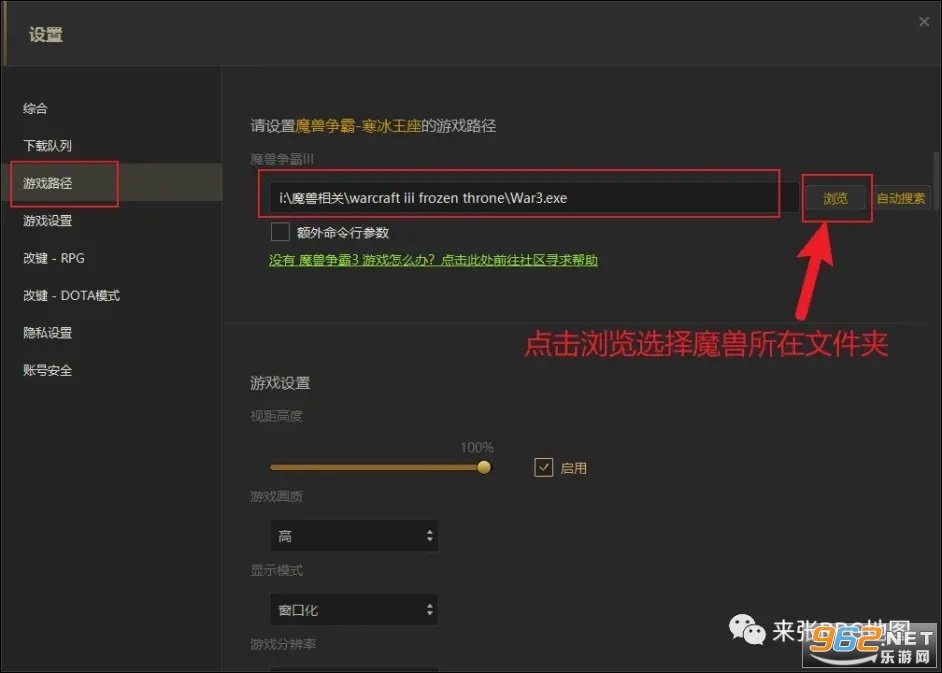Click the 浏览 browse button

pos(835,198)
